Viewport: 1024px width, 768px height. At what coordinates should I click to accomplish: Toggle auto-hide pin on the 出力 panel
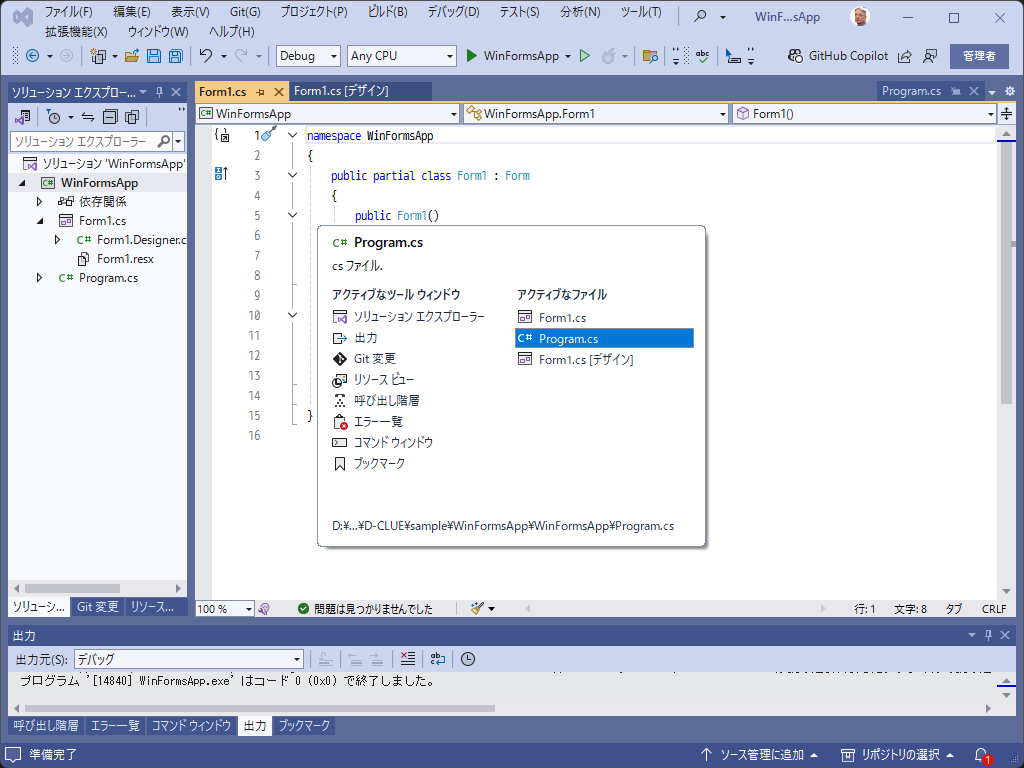pos(988,635)
